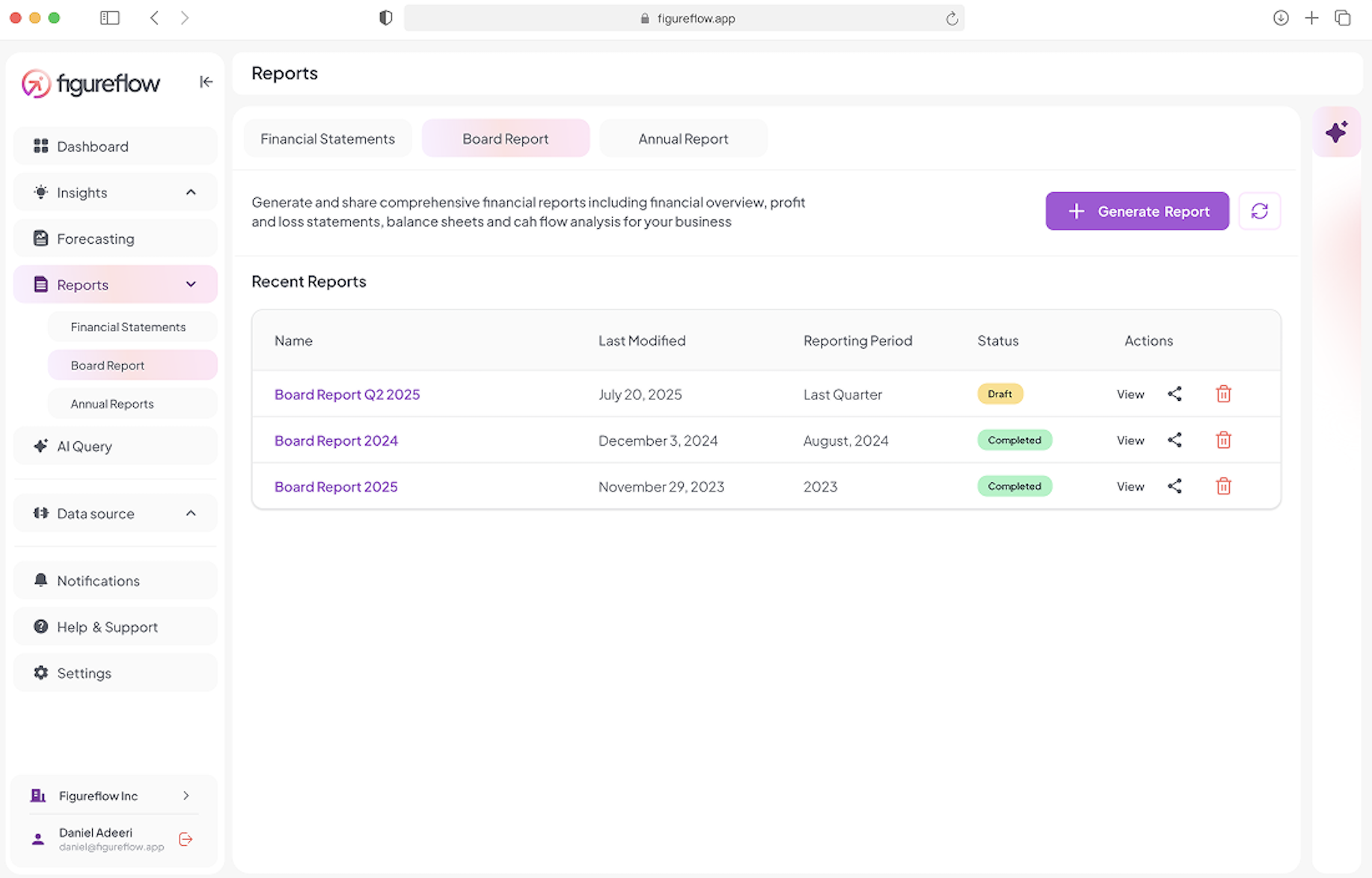Reload page in browser address bar

click(952, 19)
